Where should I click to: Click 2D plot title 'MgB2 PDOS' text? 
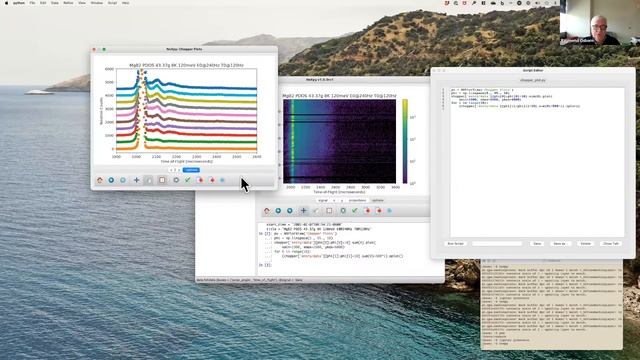pos(339,96)
